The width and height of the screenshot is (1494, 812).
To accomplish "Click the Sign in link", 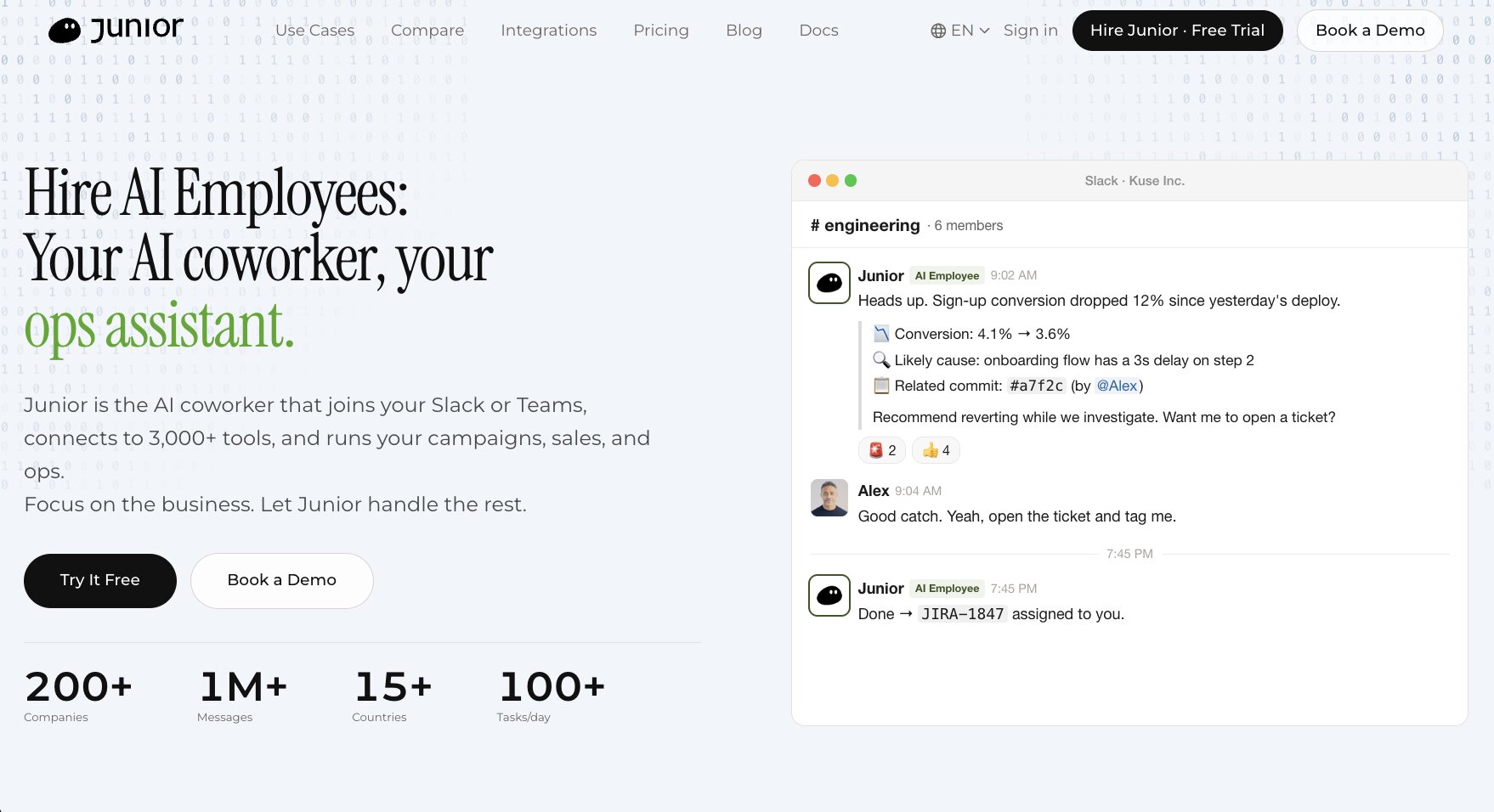I will (x=1031, y=31).
